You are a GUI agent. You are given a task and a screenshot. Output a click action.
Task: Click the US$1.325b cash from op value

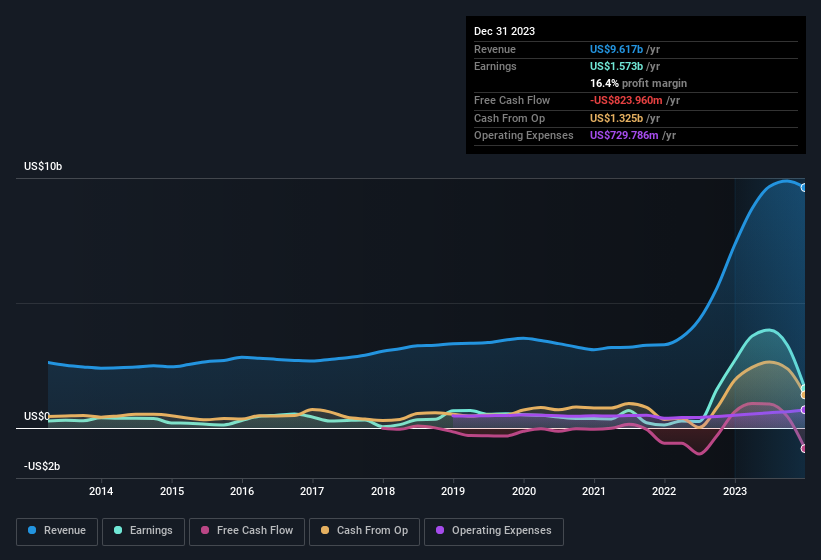616,118
